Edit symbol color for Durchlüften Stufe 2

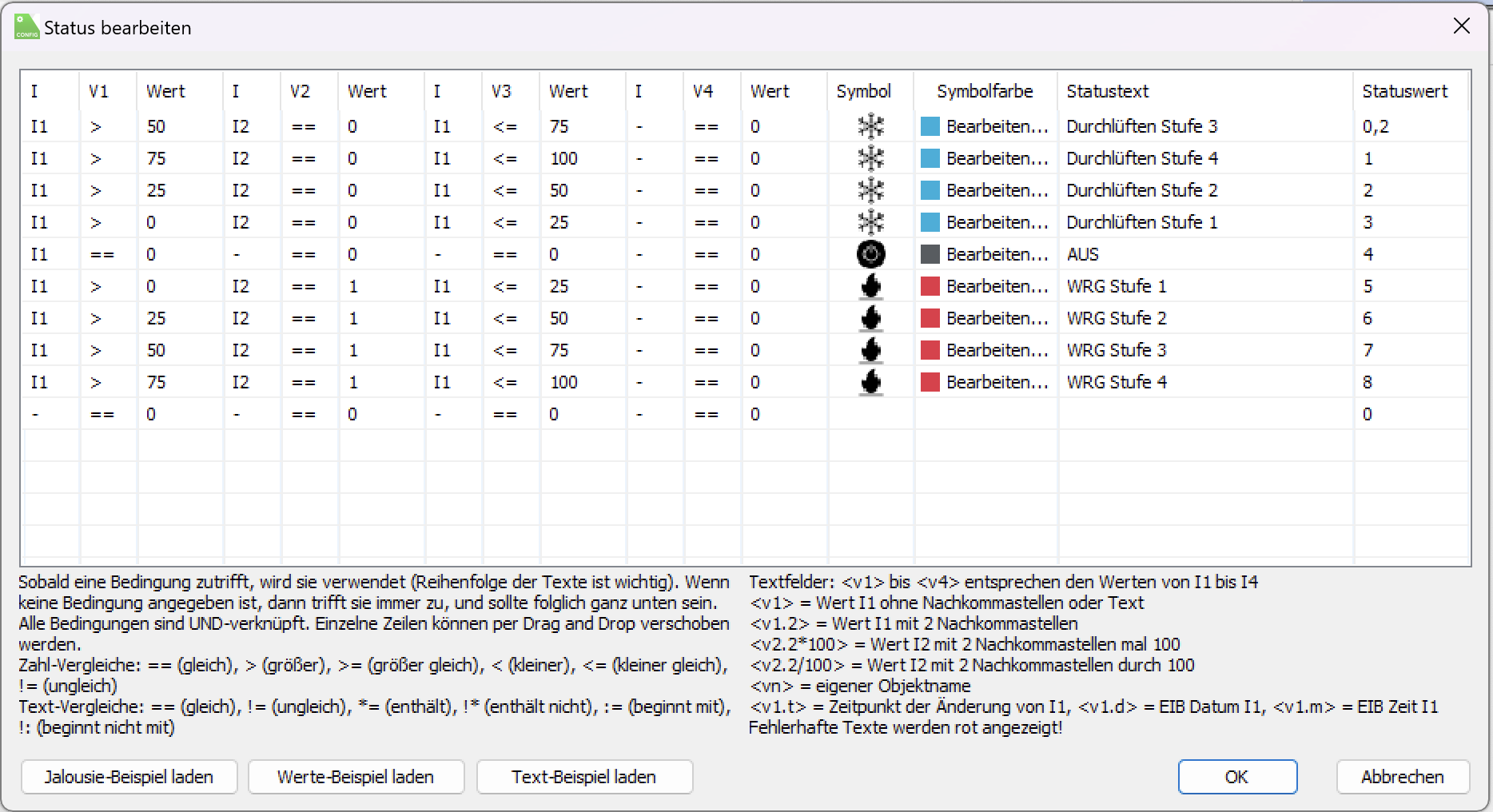tap(985, 190)
